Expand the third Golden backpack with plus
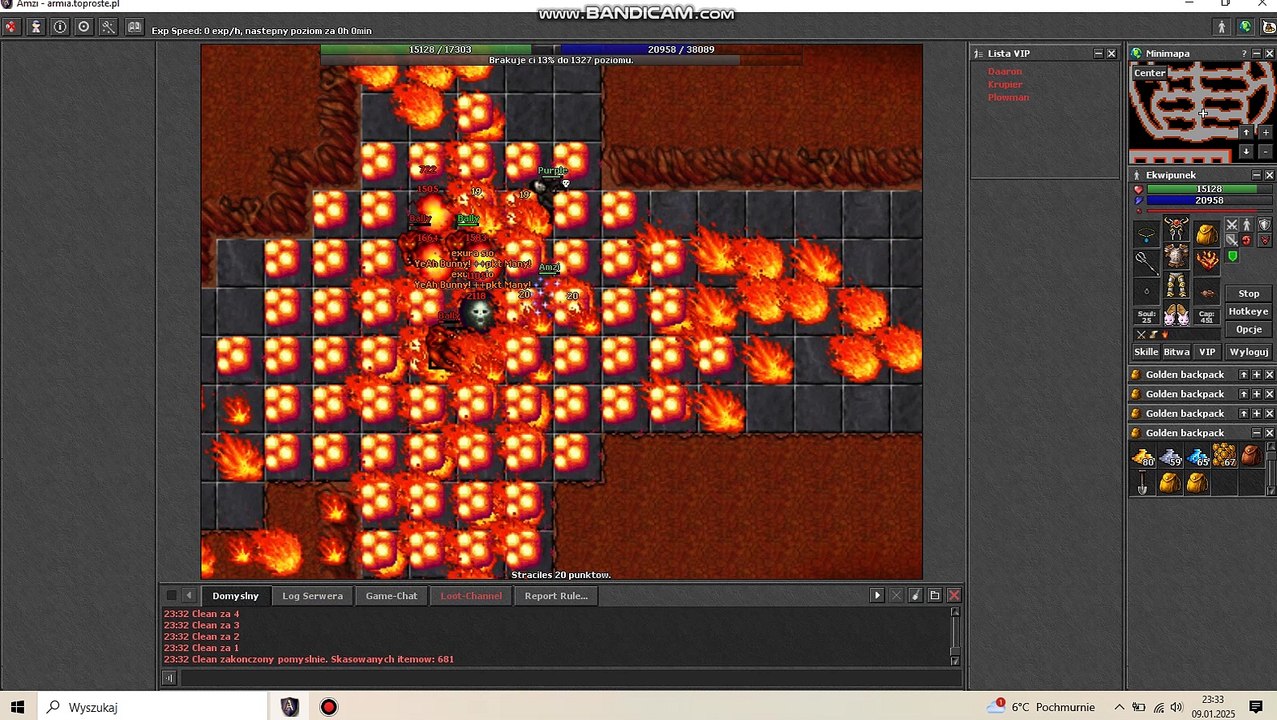Viewport: 1277px width, 720px height. point(1256,413)
